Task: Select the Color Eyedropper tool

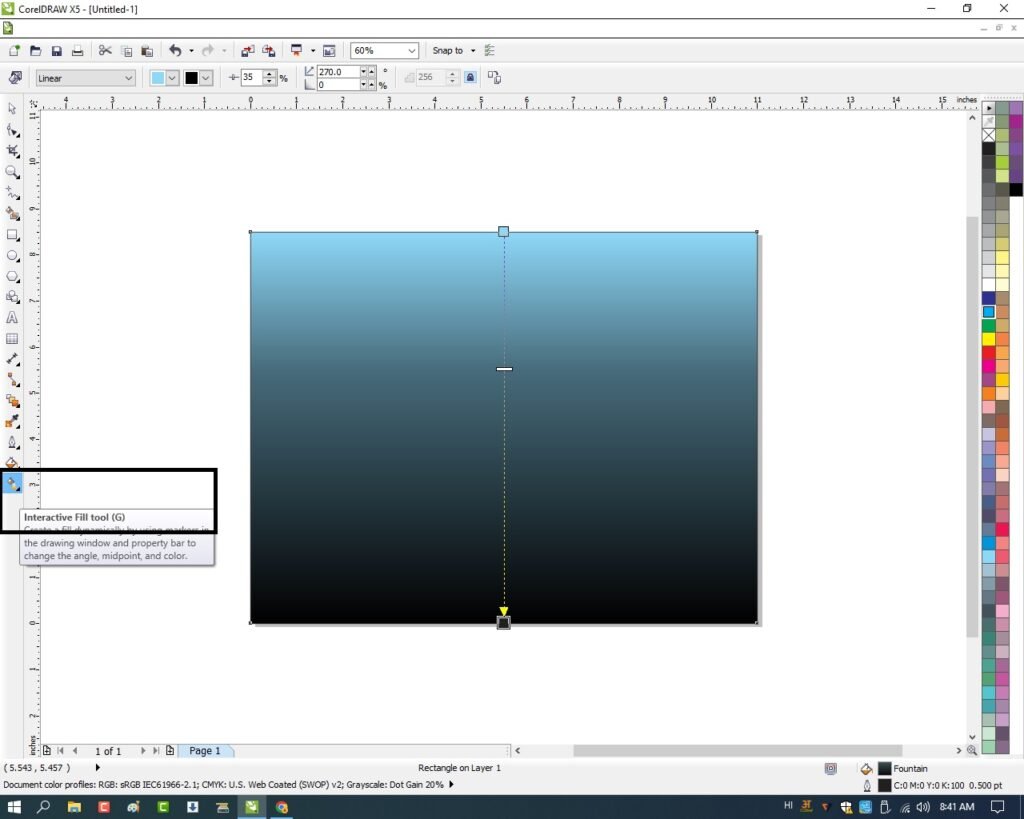Action: [x=12, y=422]
